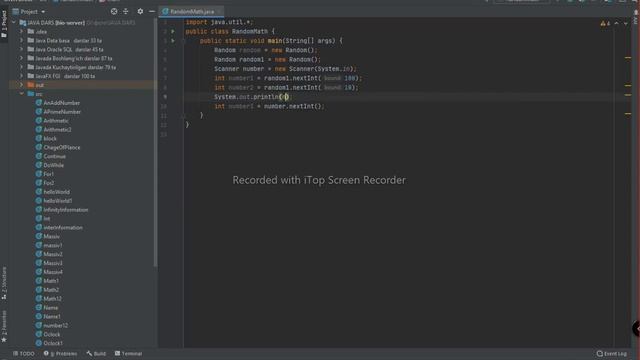Image resolution: width=640 pixels, height=360 pixels.
Task: Go to next highlighted problem arrow
Action: 626,24
